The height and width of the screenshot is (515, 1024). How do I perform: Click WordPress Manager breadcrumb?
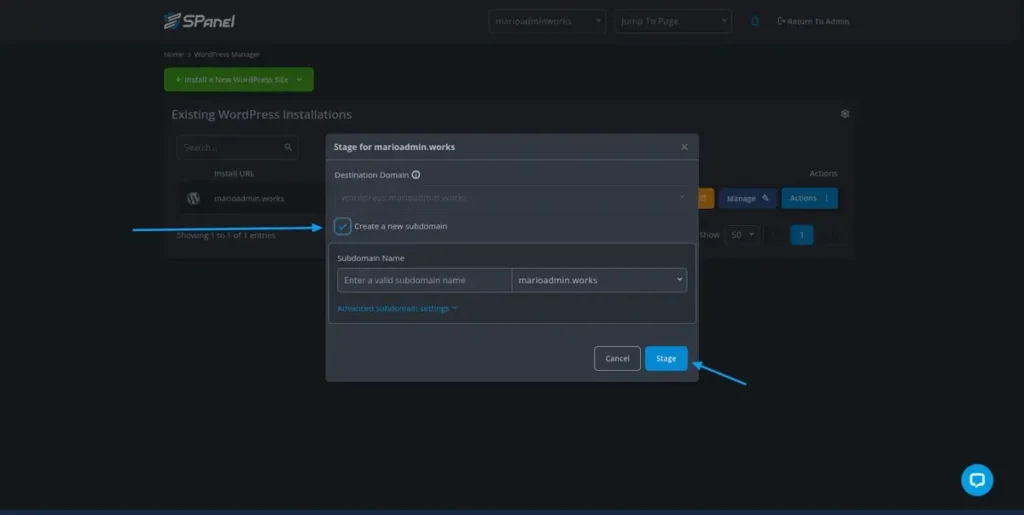click(227, 54)
